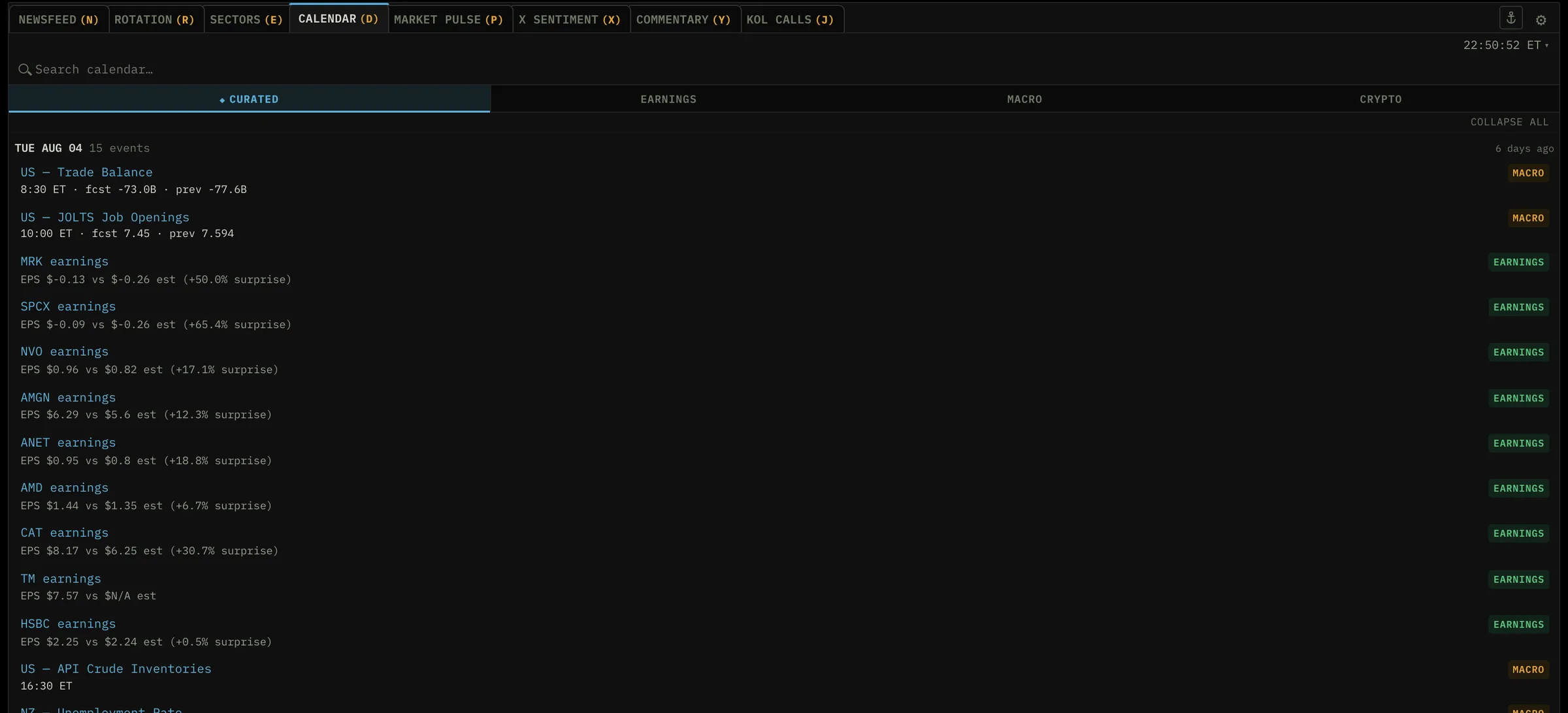This screenshot has width=1568, height=713.
Task: Click MRK '+50.0% surprise' EPS line
Action: point(155,280)
